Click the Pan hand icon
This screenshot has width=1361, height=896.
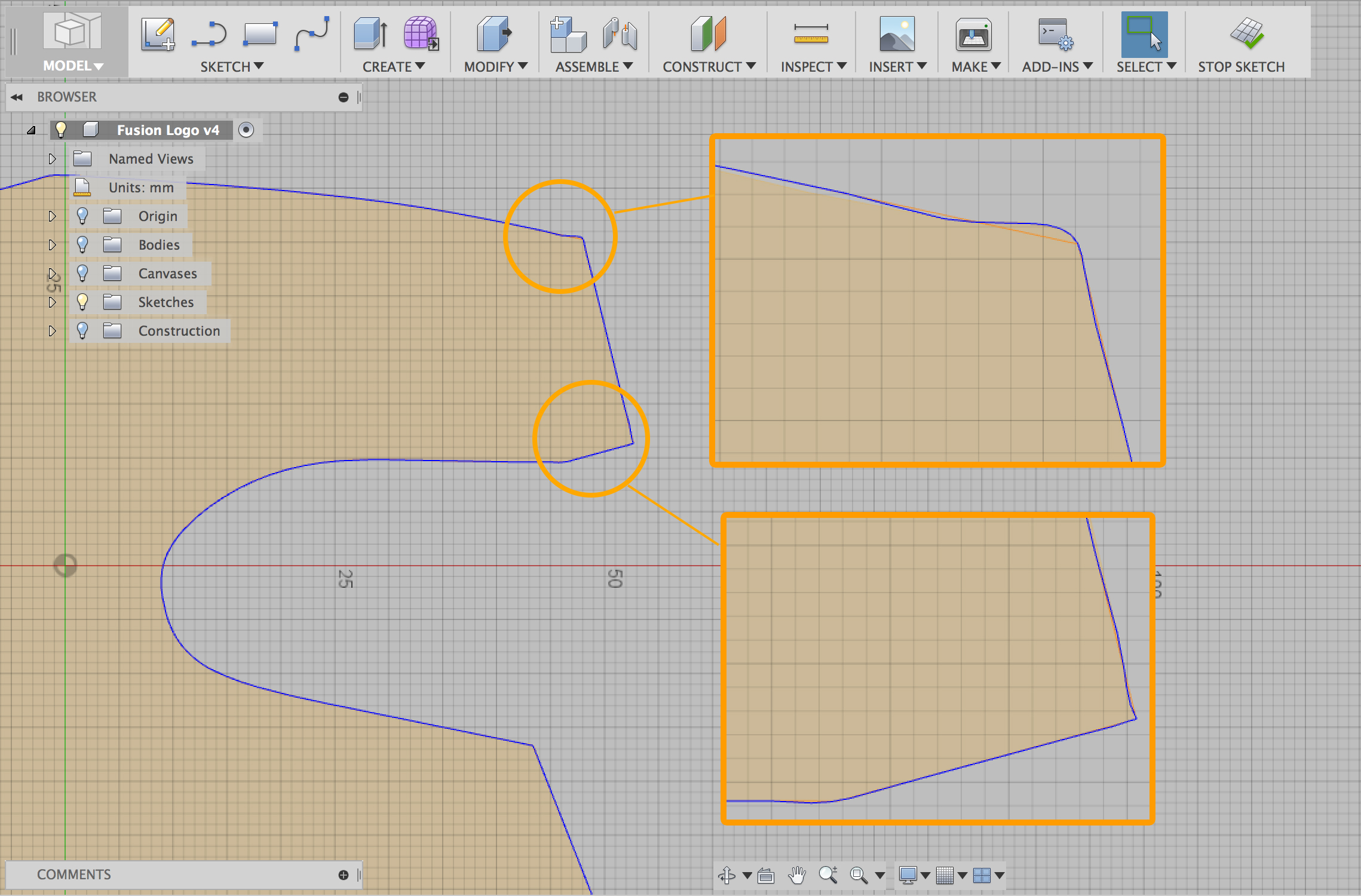coord(796,876)
